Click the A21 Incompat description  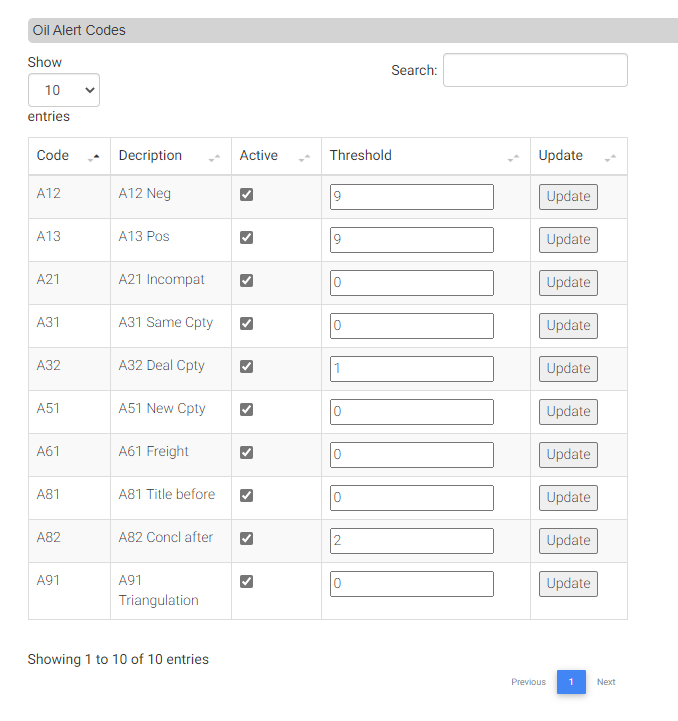tap(161, 279)
